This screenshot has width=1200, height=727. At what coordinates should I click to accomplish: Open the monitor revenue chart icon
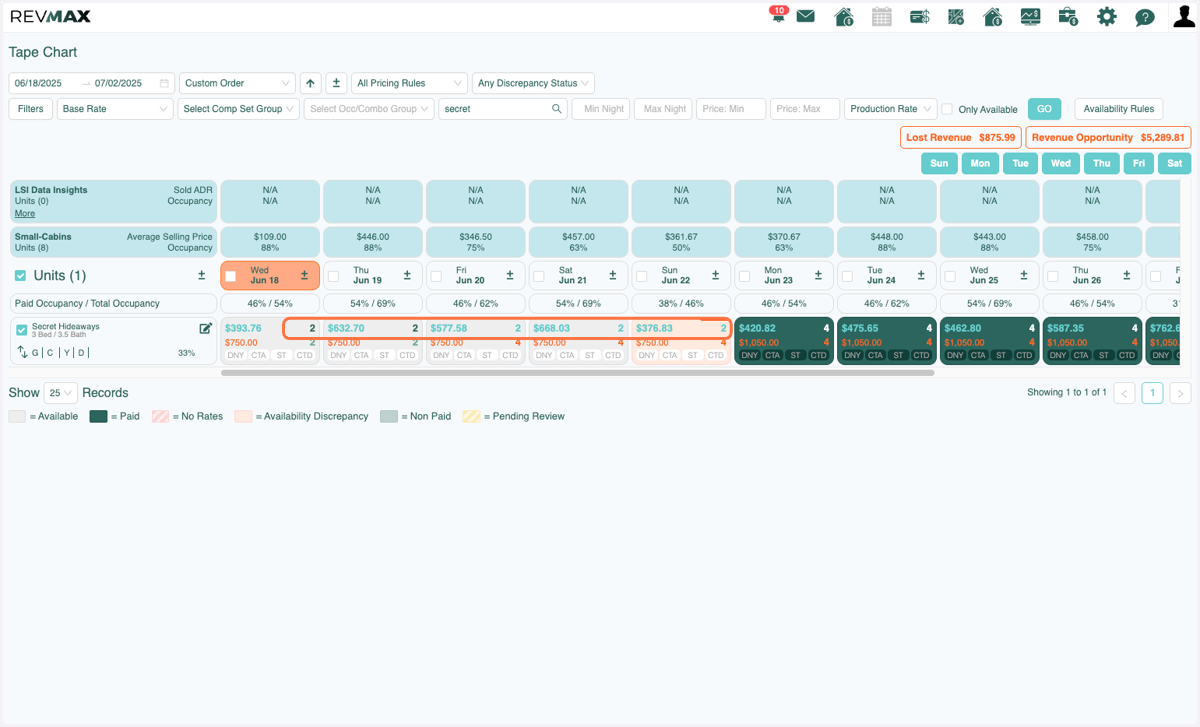point(1030,16)
